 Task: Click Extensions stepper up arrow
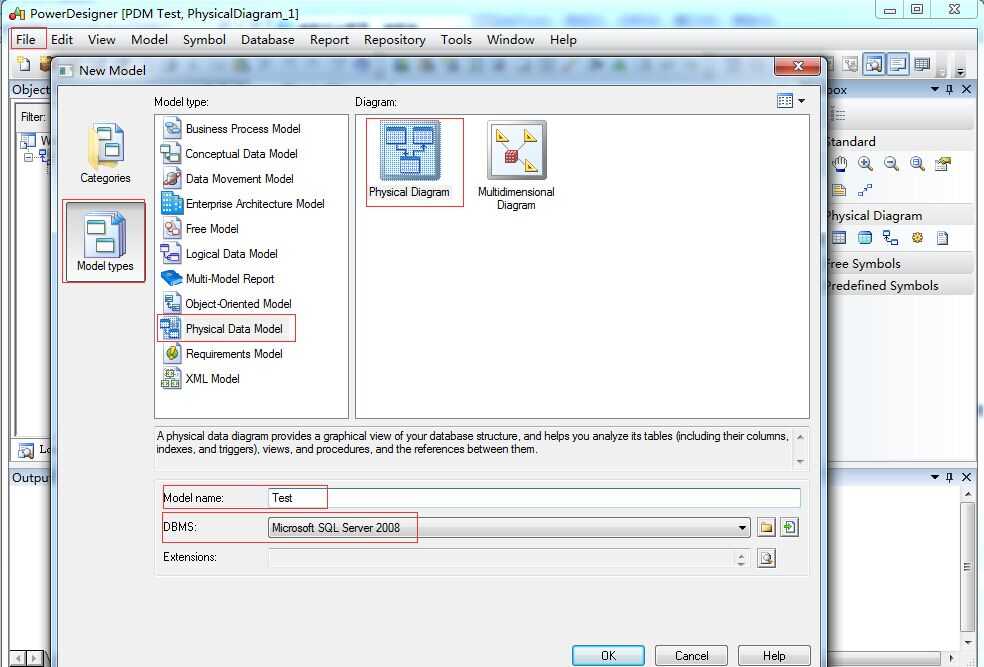(x=741, y=555)
